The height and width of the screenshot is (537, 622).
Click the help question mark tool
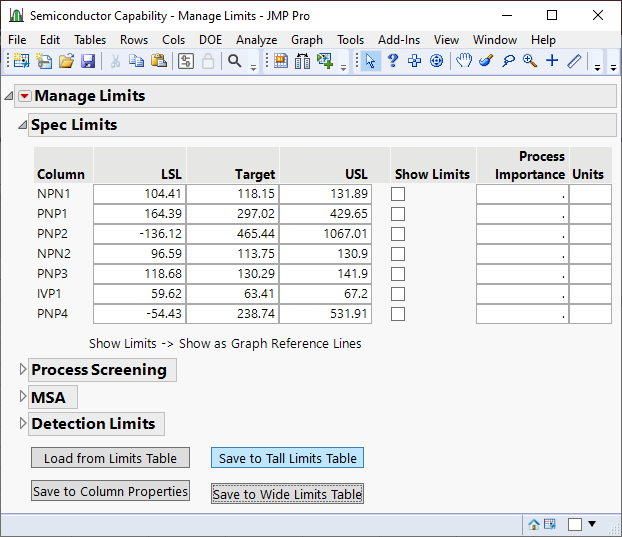[x=393, y=61]
